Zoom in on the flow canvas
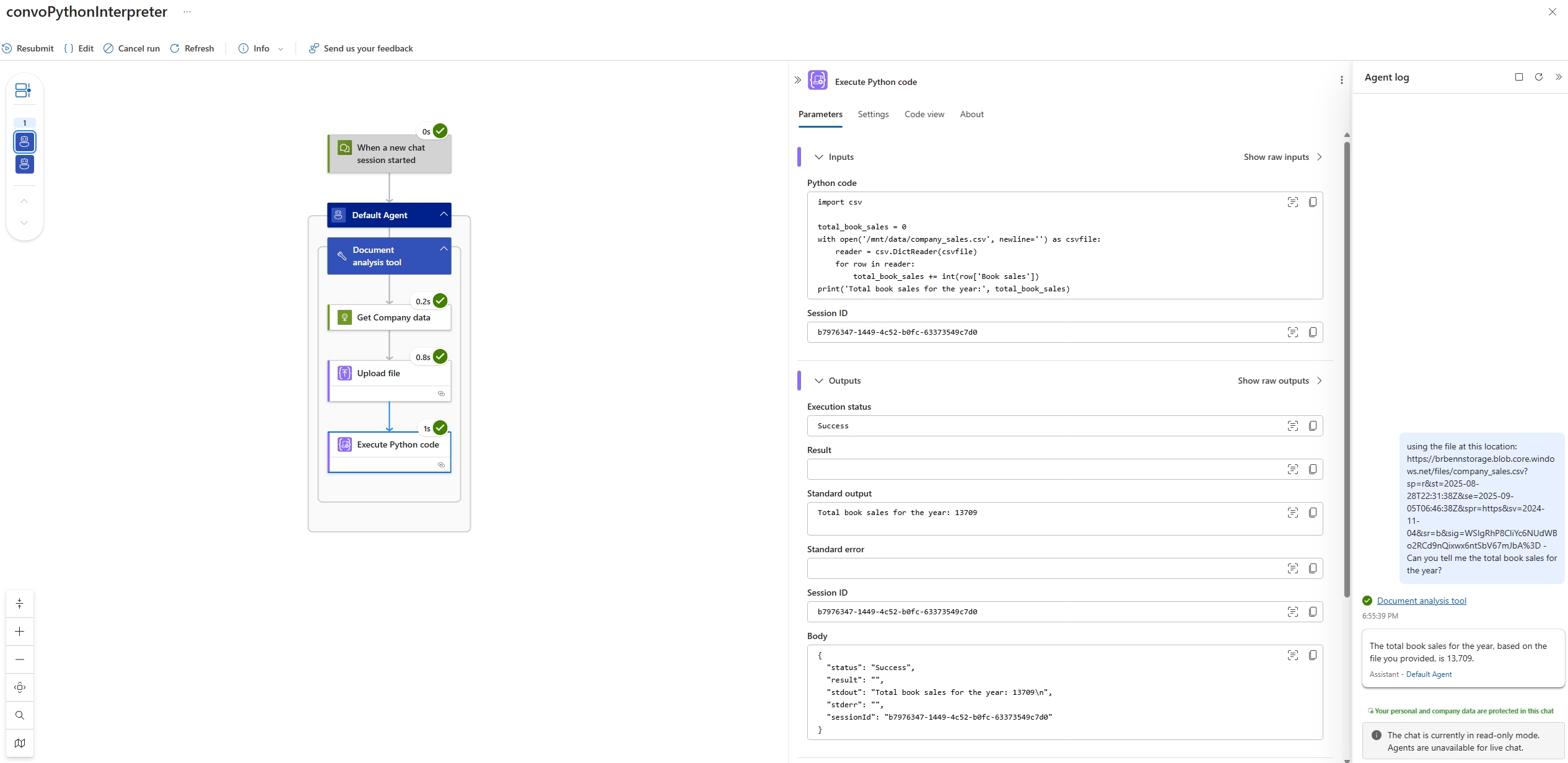1568x763 pixels. click(20, 631)
